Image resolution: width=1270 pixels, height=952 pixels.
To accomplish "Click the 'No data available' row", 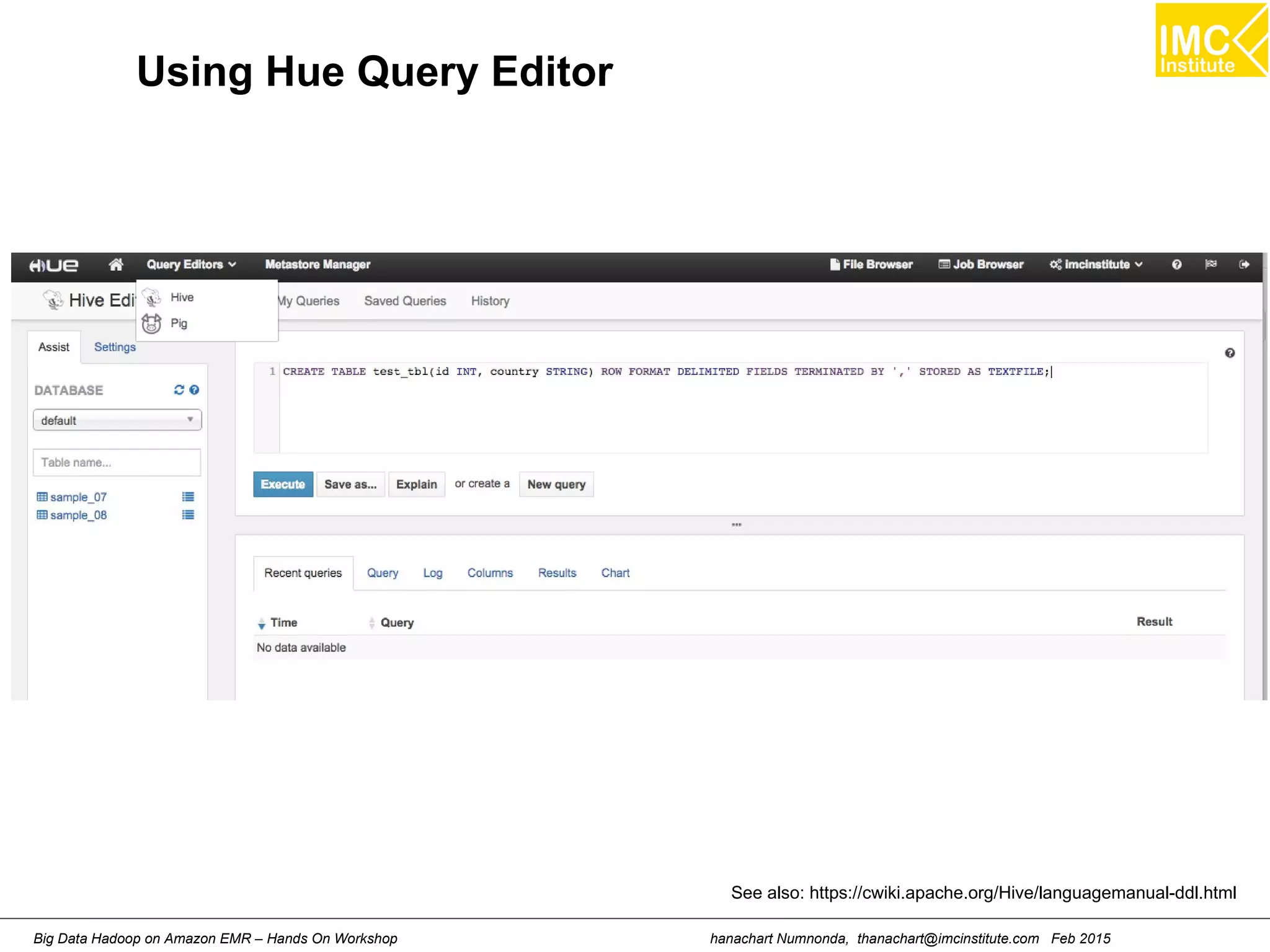I will click(x=740, y=648).
